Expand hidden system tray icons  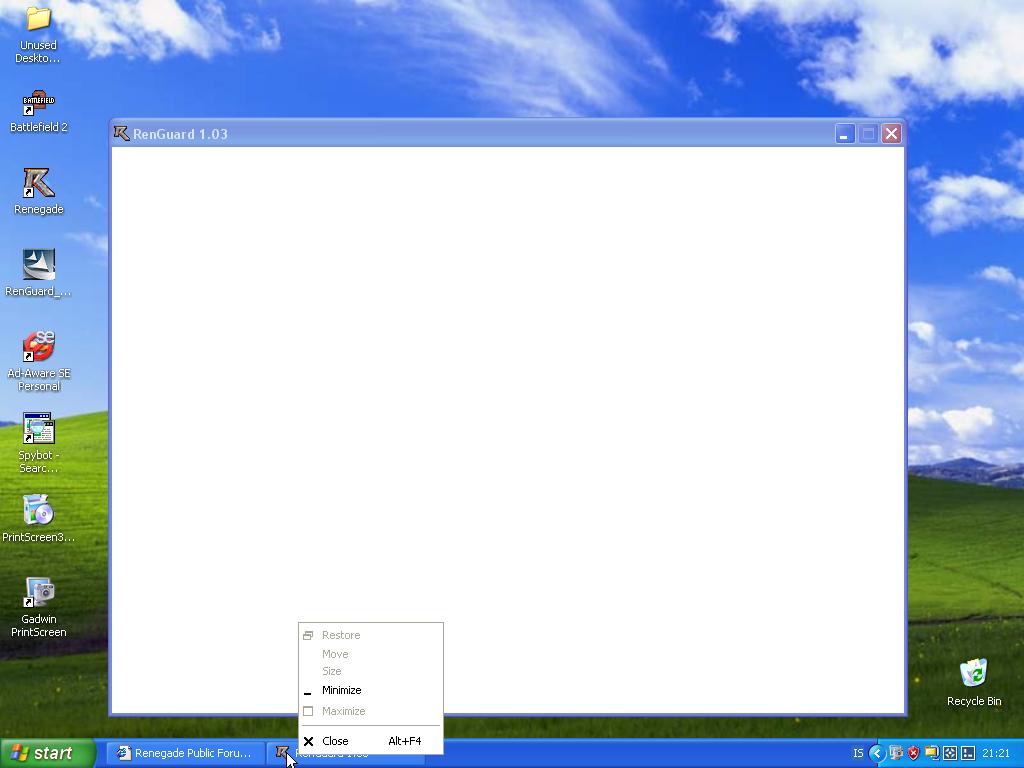point(876,753)
